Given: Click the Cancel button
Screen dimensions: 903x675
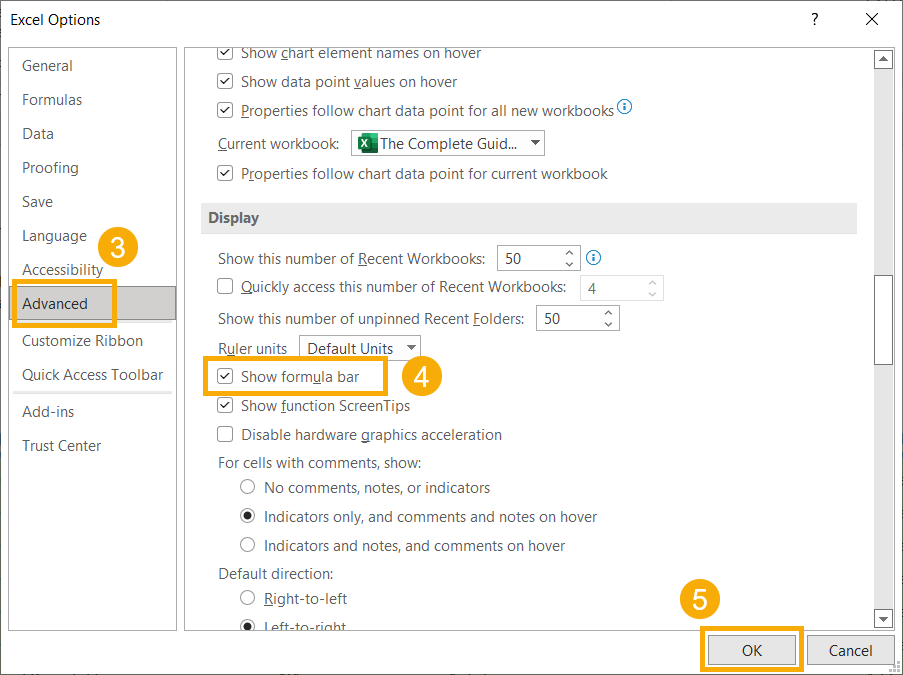Looking at the screenshot, I should (x=850, y=650).
